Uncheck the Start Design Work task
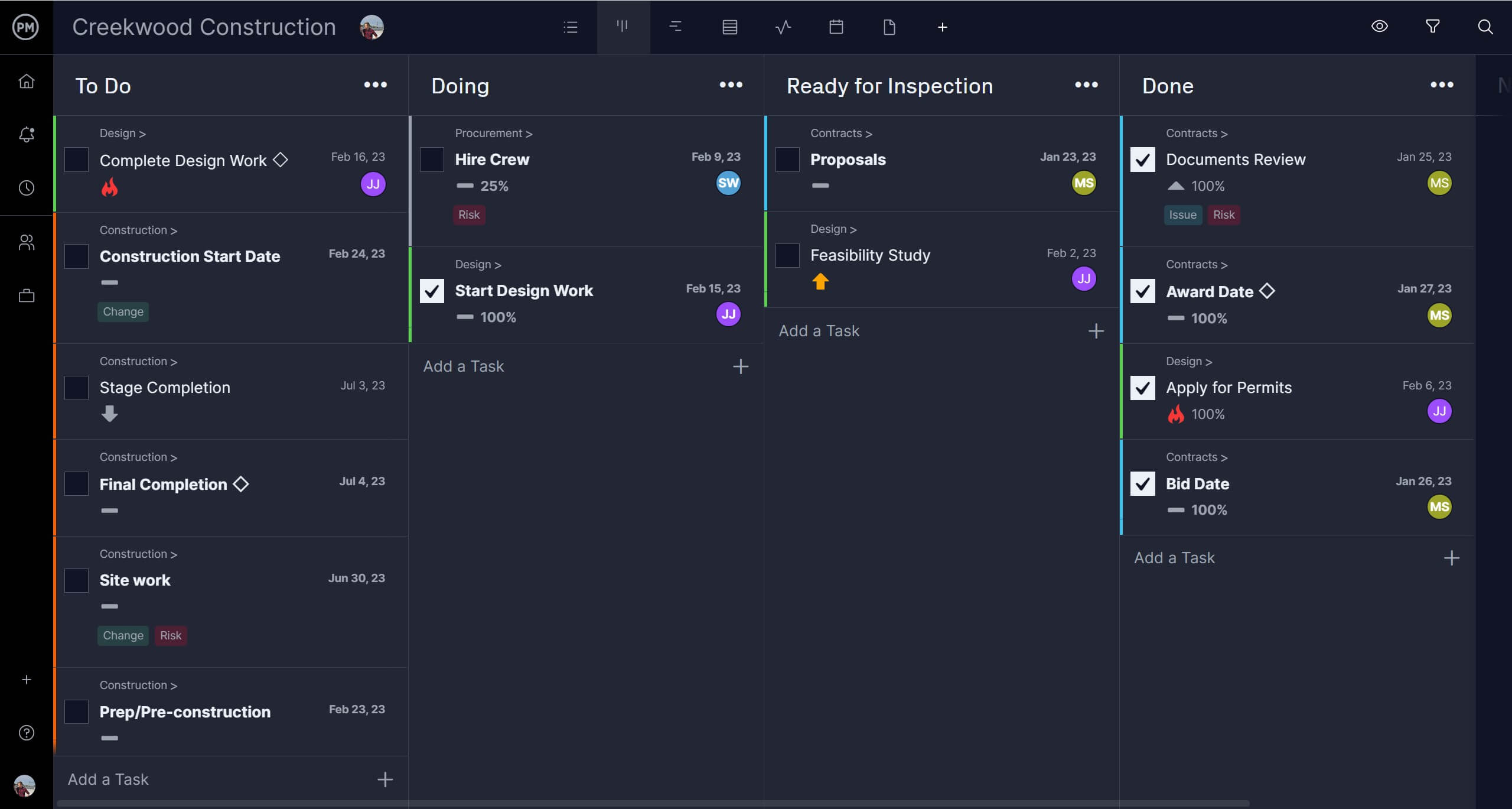 pos(431,291)
